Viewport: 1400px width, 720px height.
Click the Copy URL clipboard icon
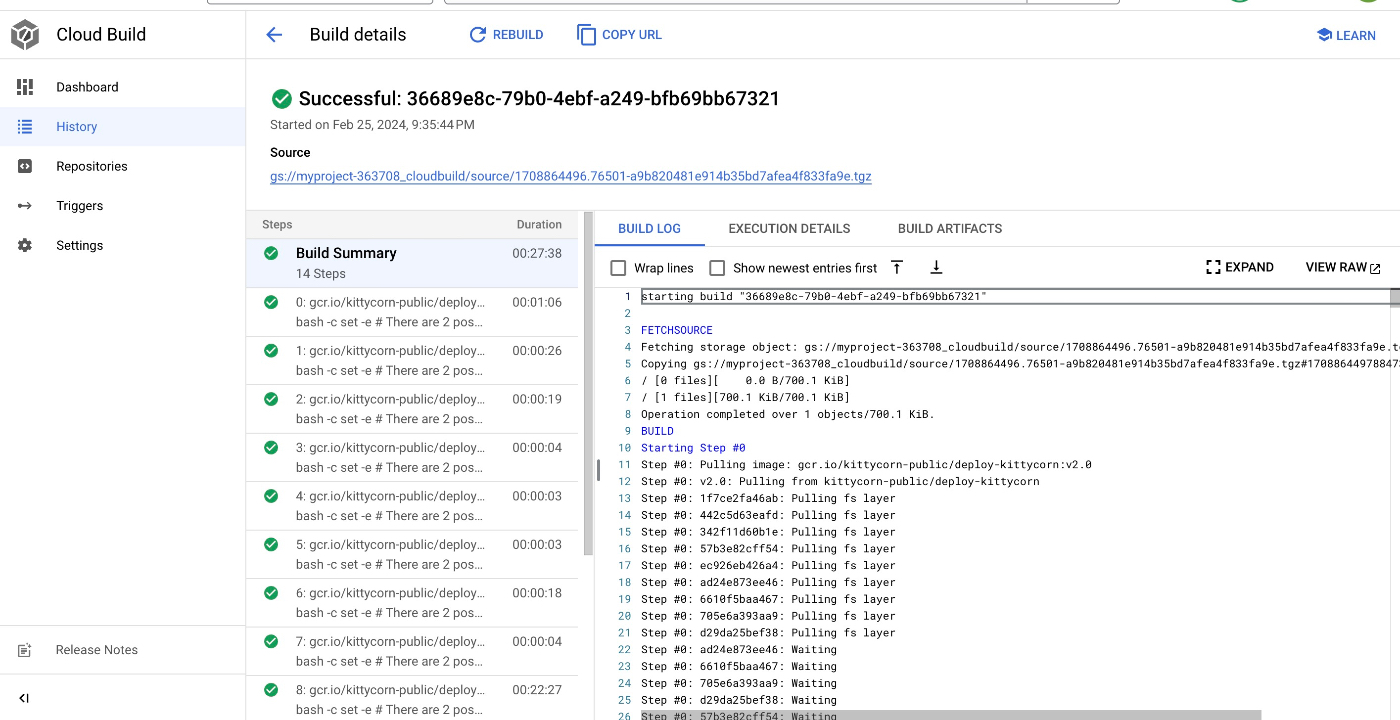coord(587,34)
